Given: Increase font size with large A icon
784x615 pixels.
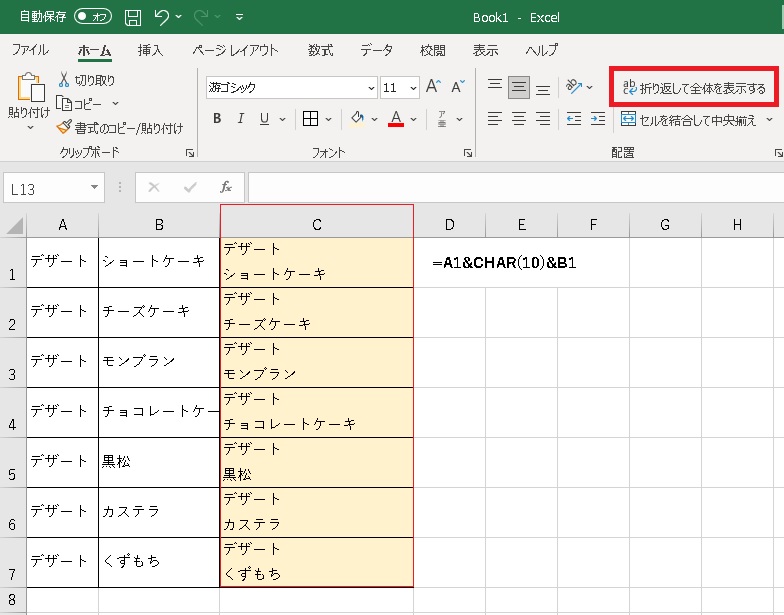Looking at the screenshot, I should pos(433,87).
